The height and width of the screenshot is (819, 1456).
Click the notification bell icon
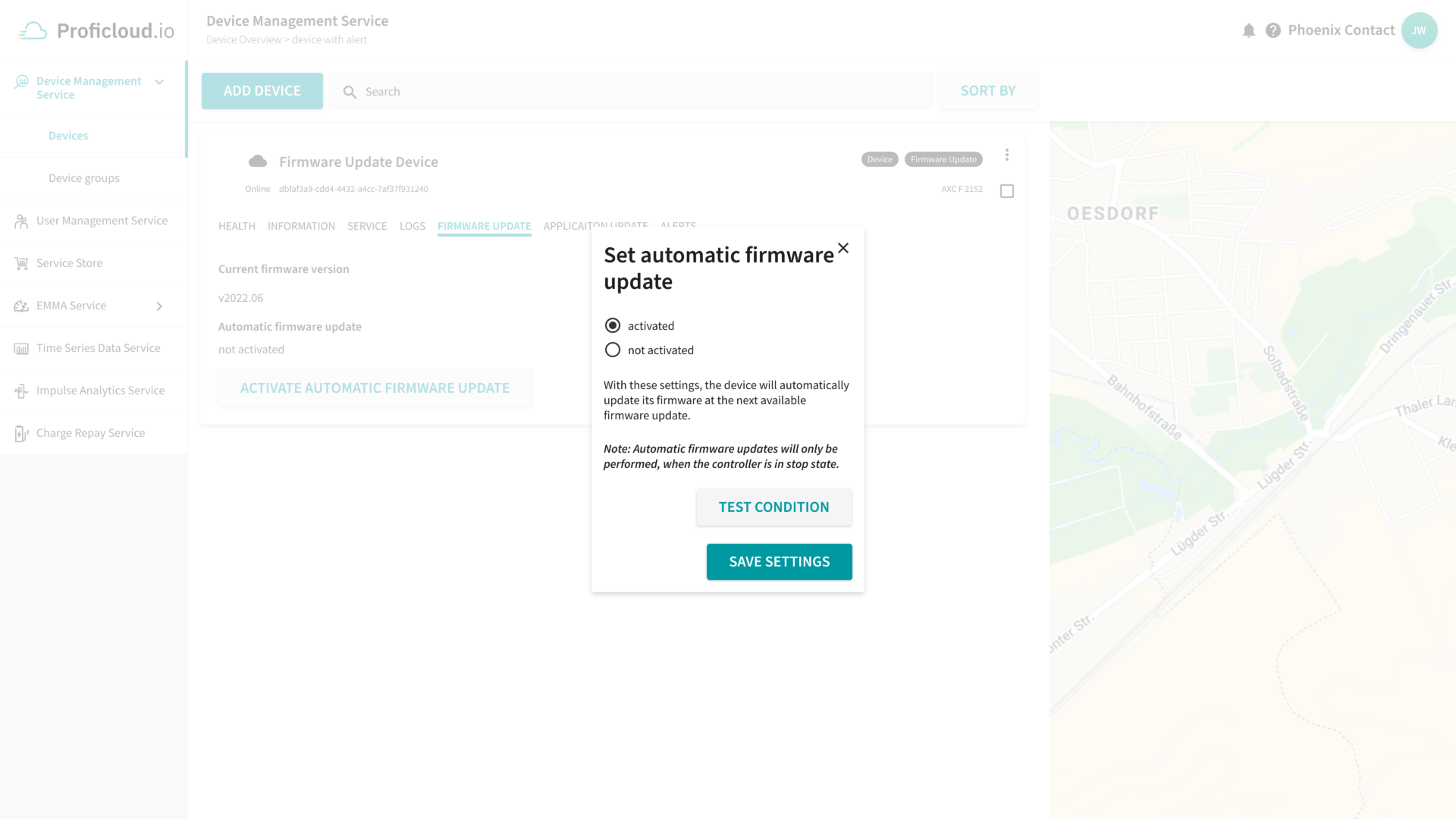coord(1248,30)
